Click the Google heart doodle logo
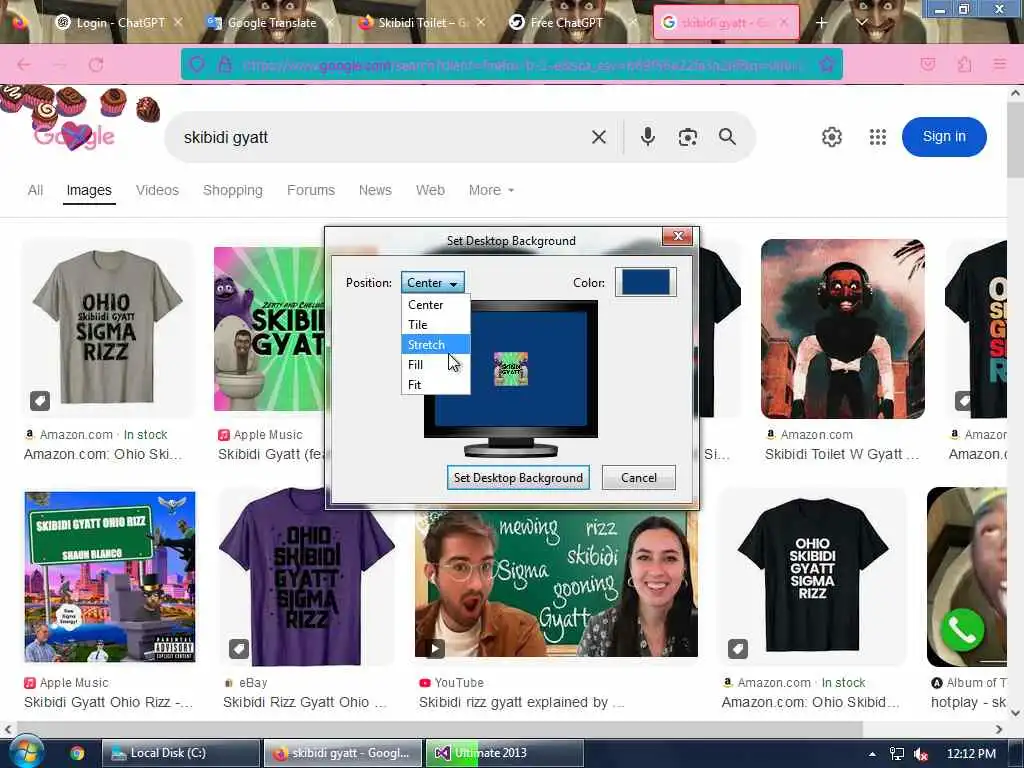1024x768 pixels. [x=74, y=136]
